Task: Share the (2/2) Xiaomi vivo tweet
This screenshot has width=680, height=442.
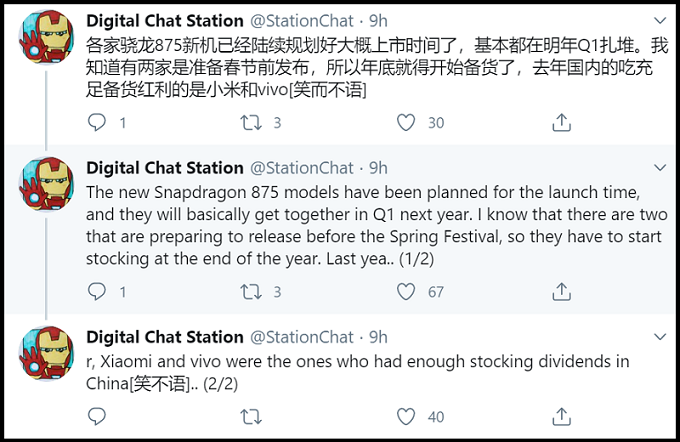Action: click(x=561, y=416)
